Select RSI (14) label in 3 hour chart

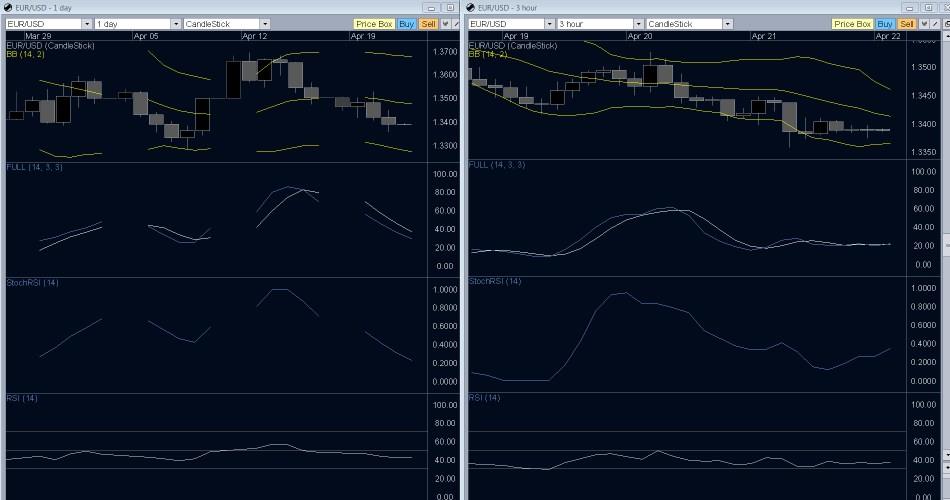484,398
